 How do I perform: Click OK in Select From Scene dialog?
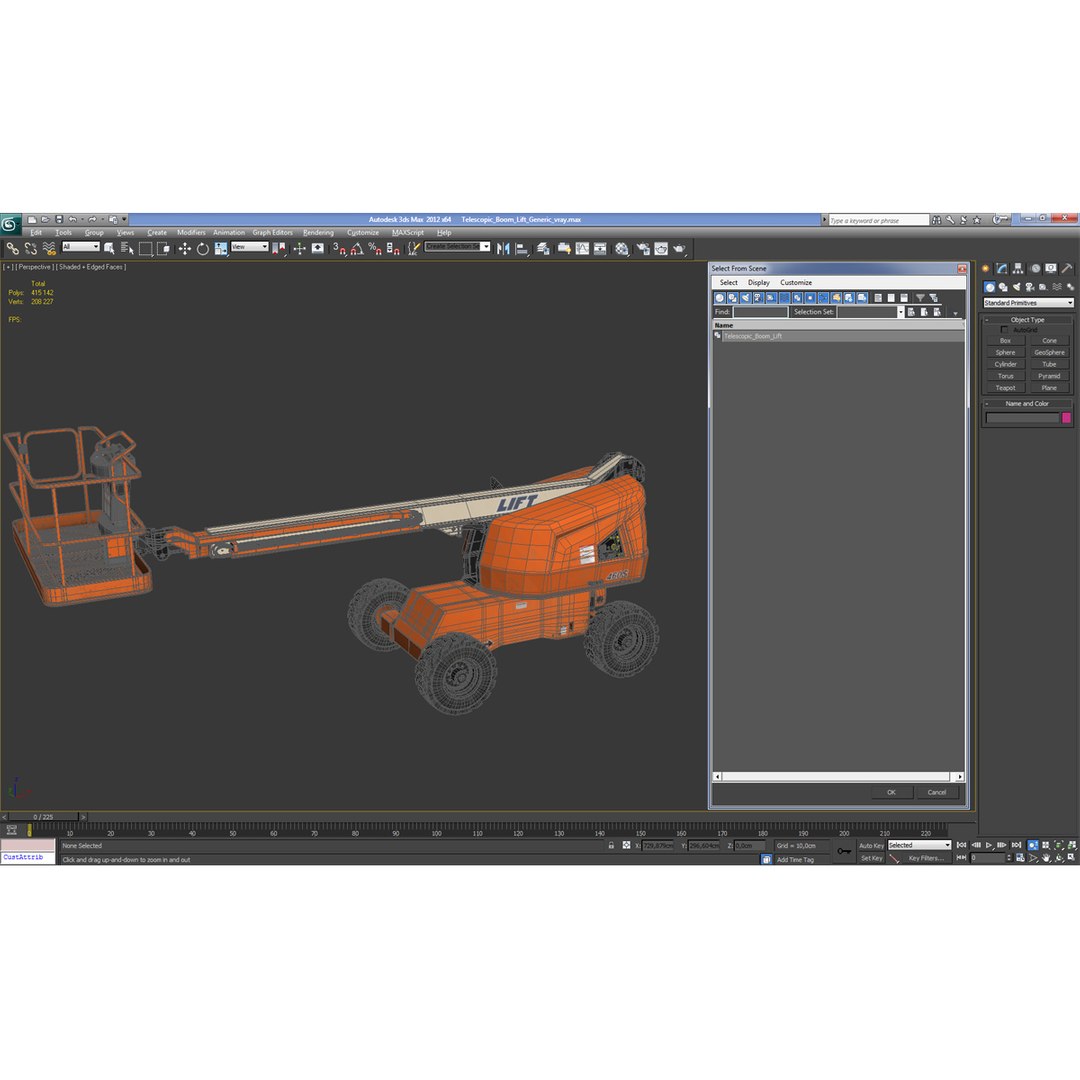pyautogui.click(x=891, y=792)
